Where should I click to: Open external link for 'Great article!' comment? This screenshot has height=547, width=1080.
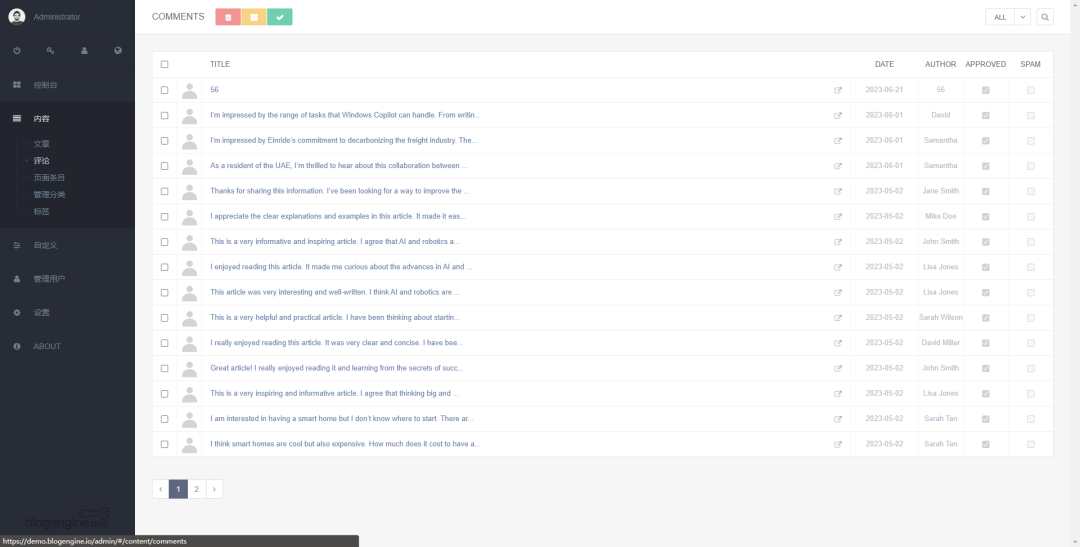(838, 369)
